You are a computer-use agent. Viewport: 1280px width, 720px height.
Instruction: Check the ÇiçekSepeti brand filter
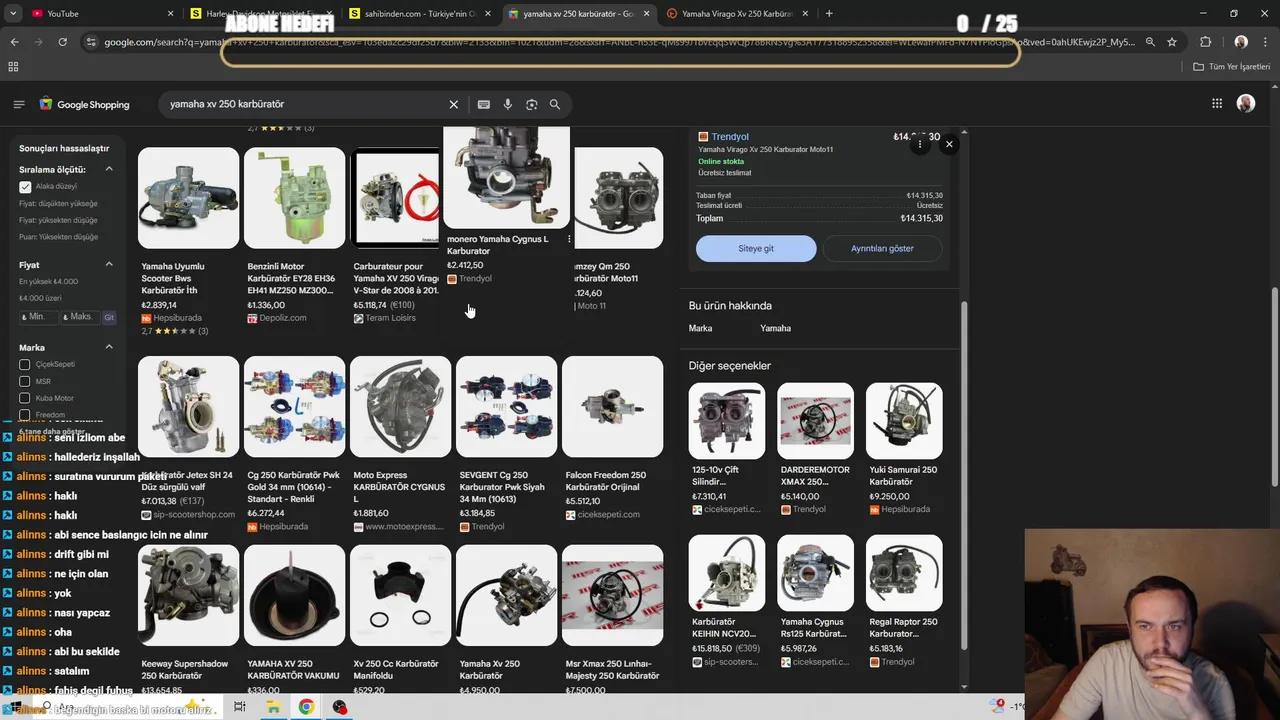coord(25,365)
